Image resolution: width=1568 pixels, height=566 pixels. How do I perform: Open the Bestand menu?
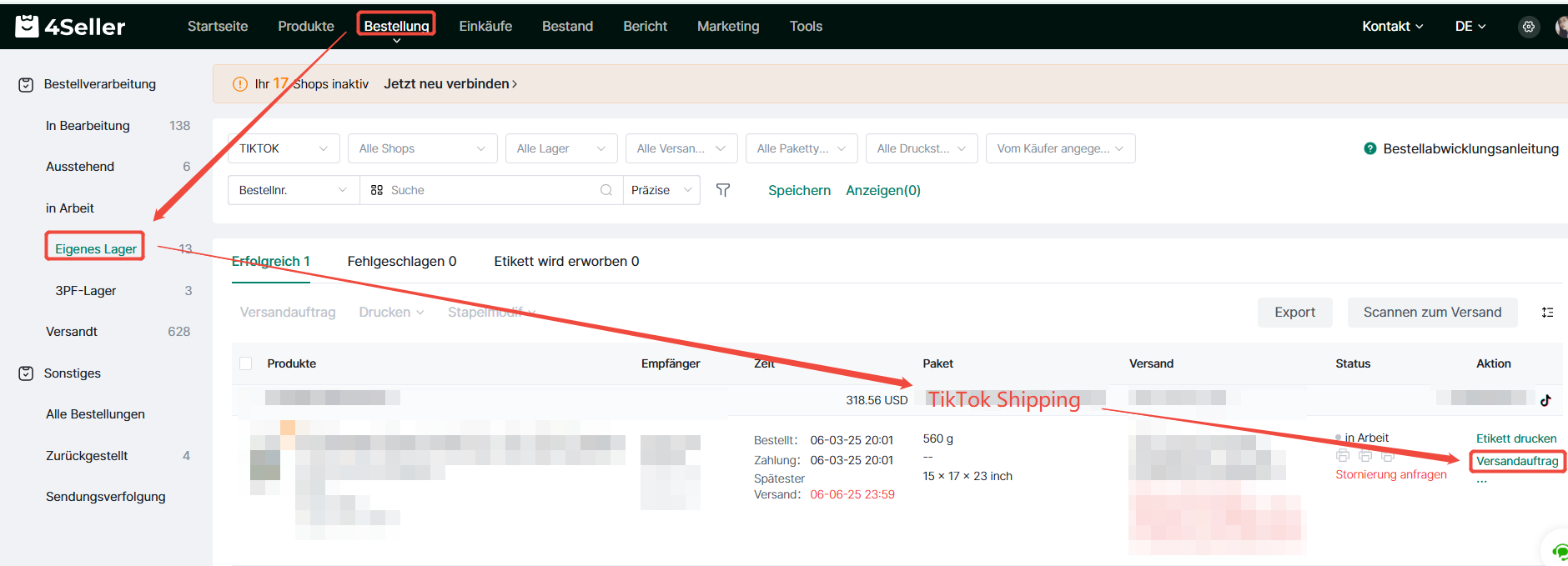[x=568, y=27]
